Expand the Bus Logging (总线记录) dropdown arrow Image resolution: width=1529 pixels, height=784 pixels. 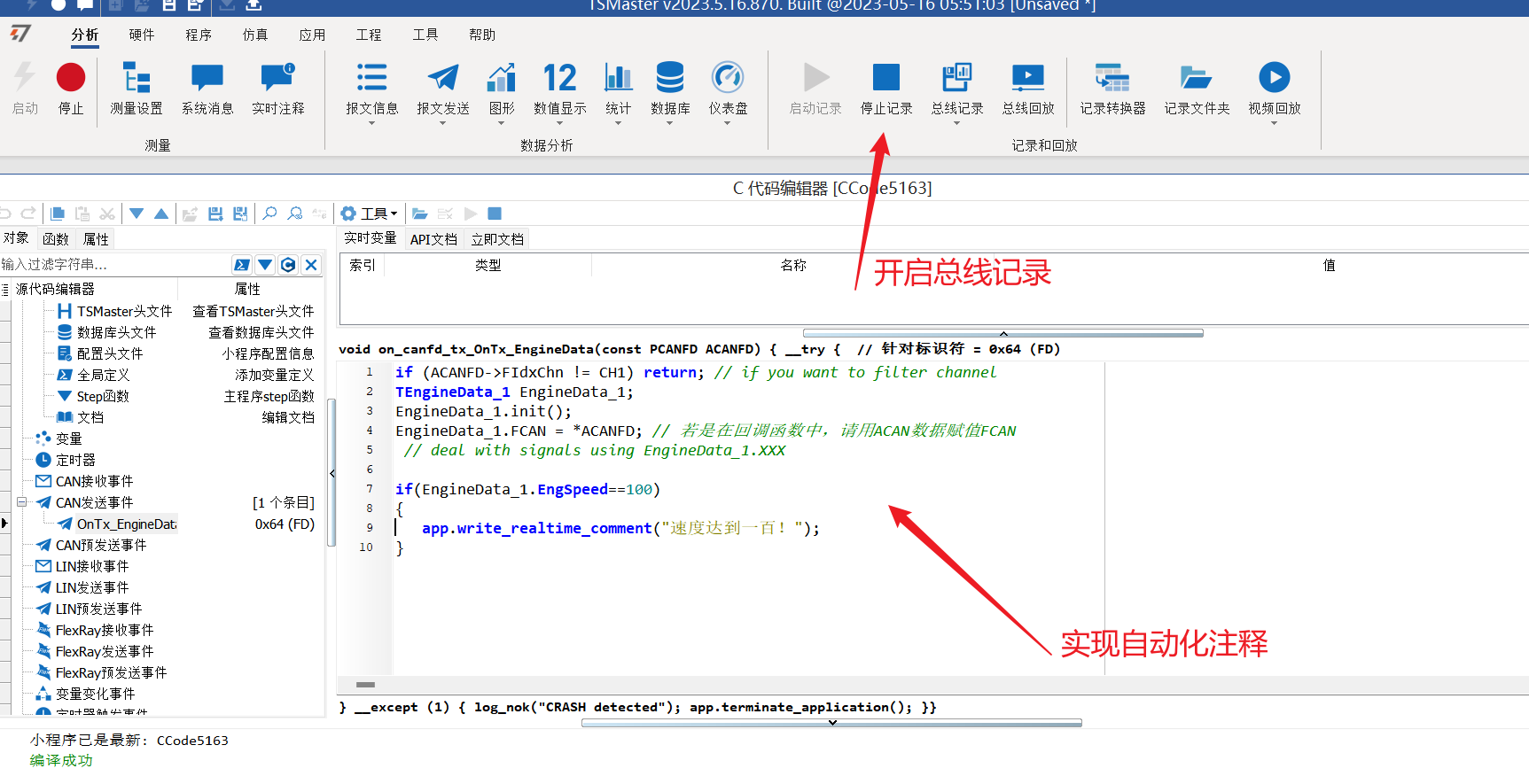[957, 123]
